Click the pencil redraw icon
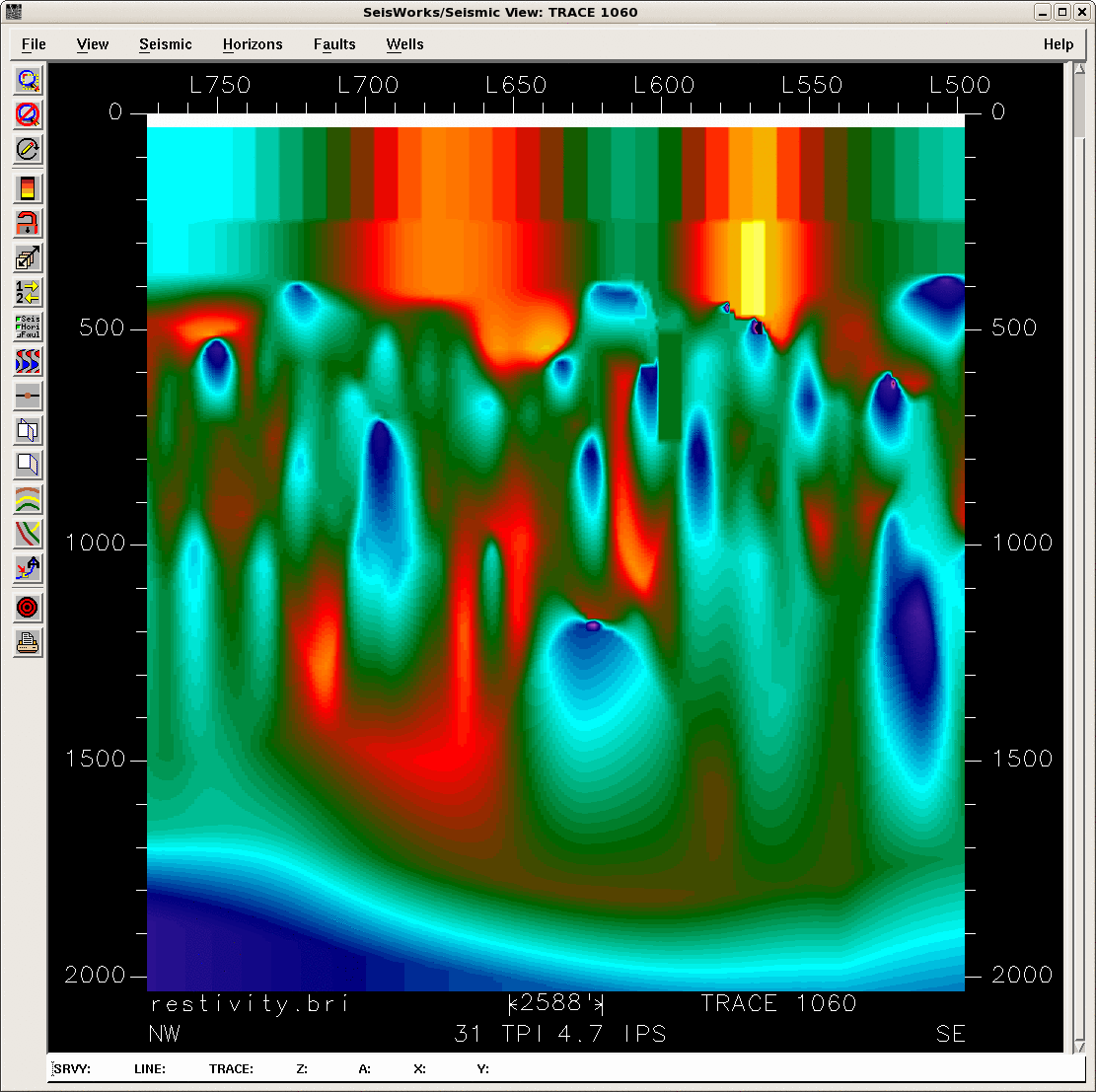The height and width of the screenshot is (1092, 1096). (x=28, y=149)
